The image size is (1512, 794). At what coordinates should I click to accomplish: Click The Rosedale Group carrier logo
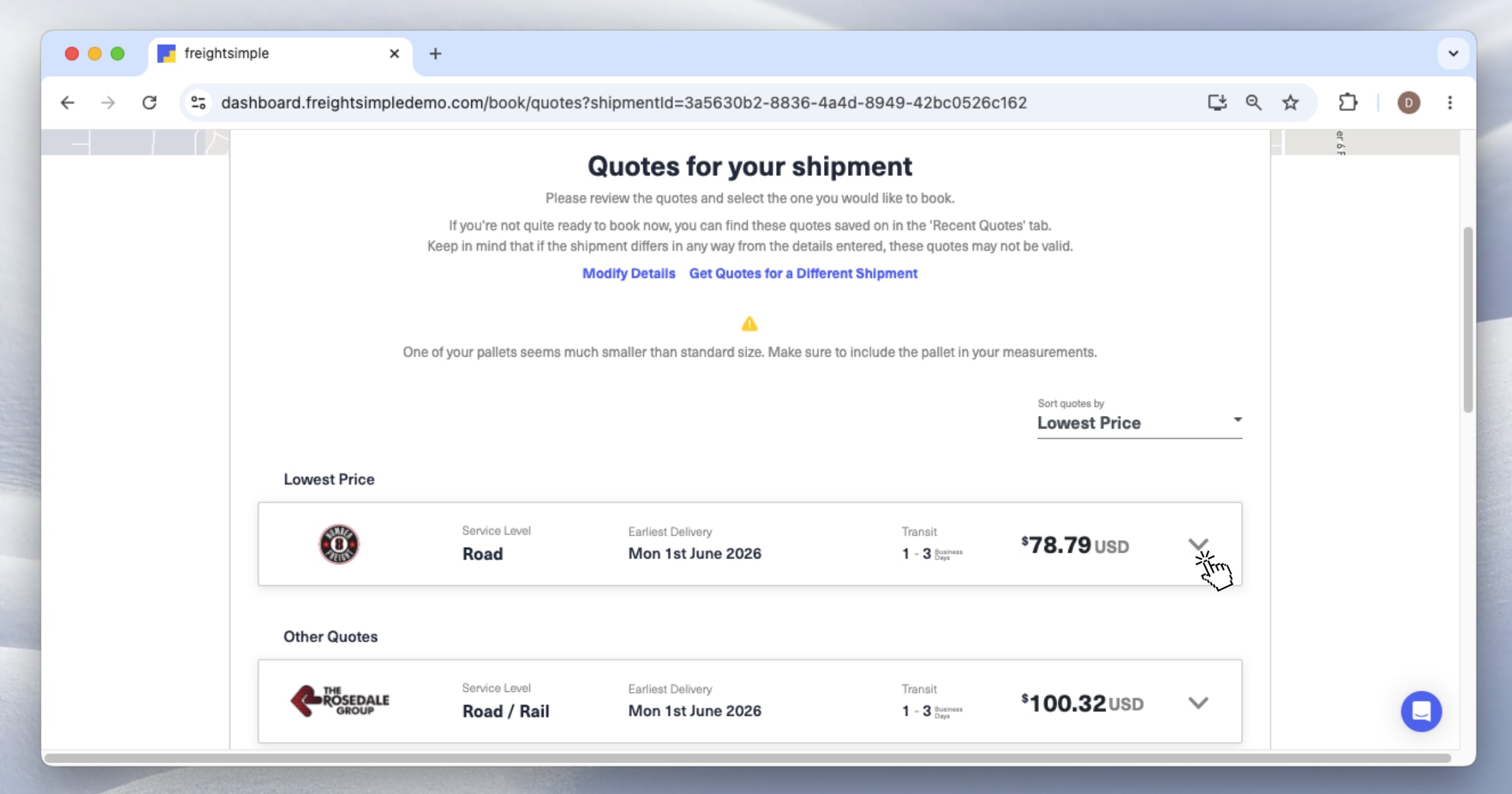pyautogui.click(x=340, y=701)
